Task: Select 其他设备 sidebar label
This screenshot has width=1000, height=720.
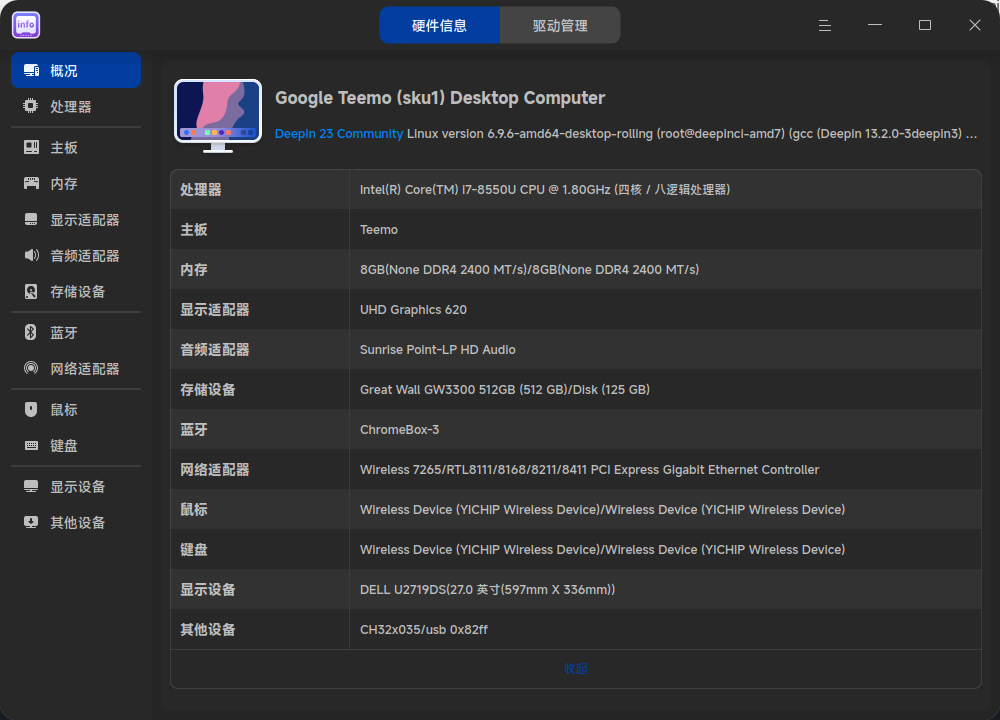Action: 78,523
